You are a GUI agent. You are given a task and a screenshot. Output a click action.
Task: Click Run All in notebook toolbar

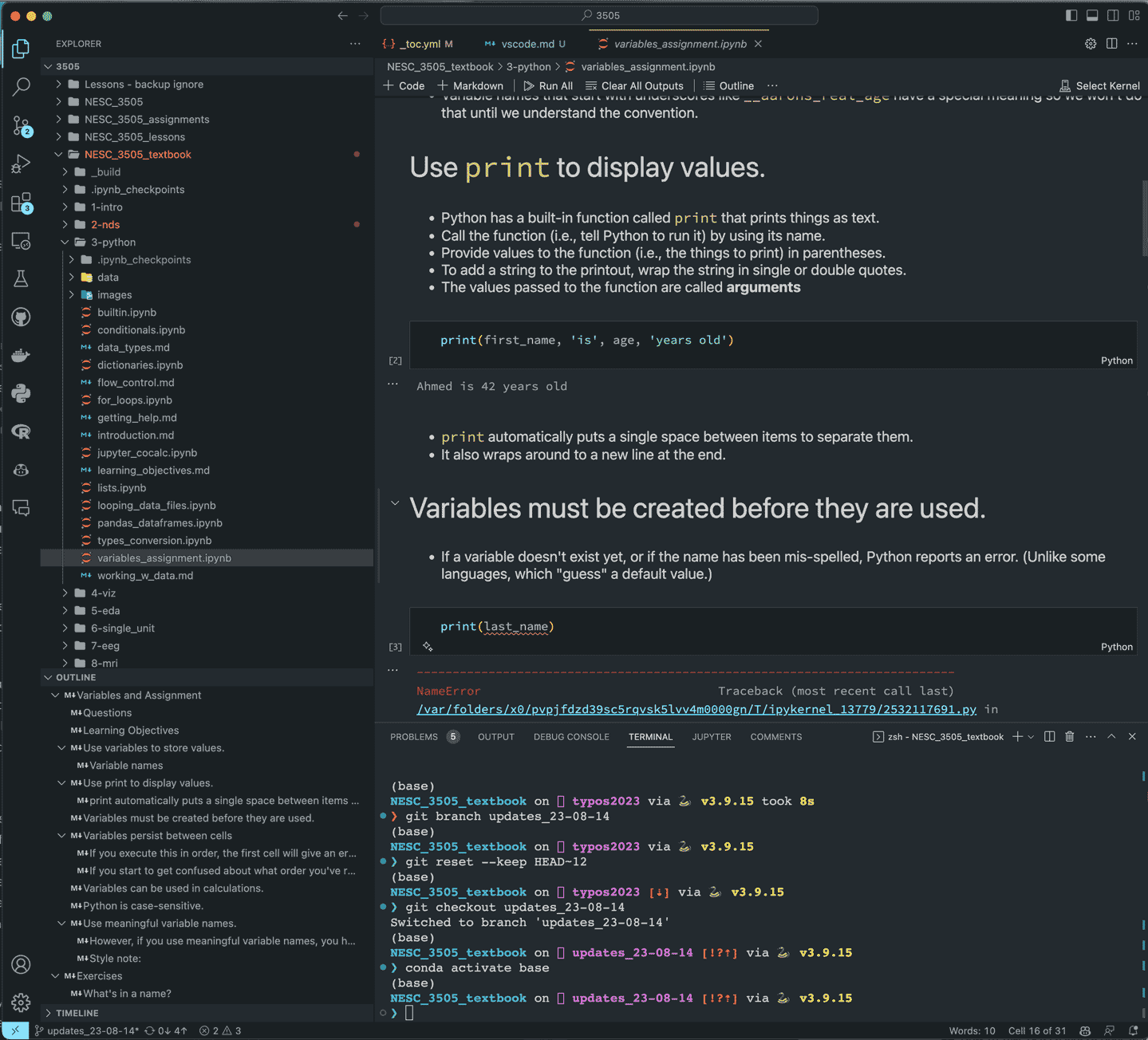pos(548,86)
